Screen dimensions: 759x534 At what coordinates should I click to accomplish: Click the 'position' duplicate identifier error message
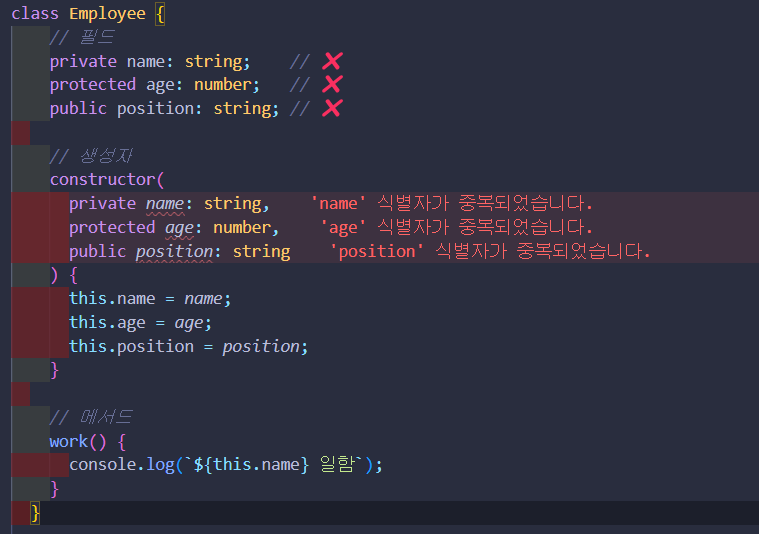pos(489,251)
